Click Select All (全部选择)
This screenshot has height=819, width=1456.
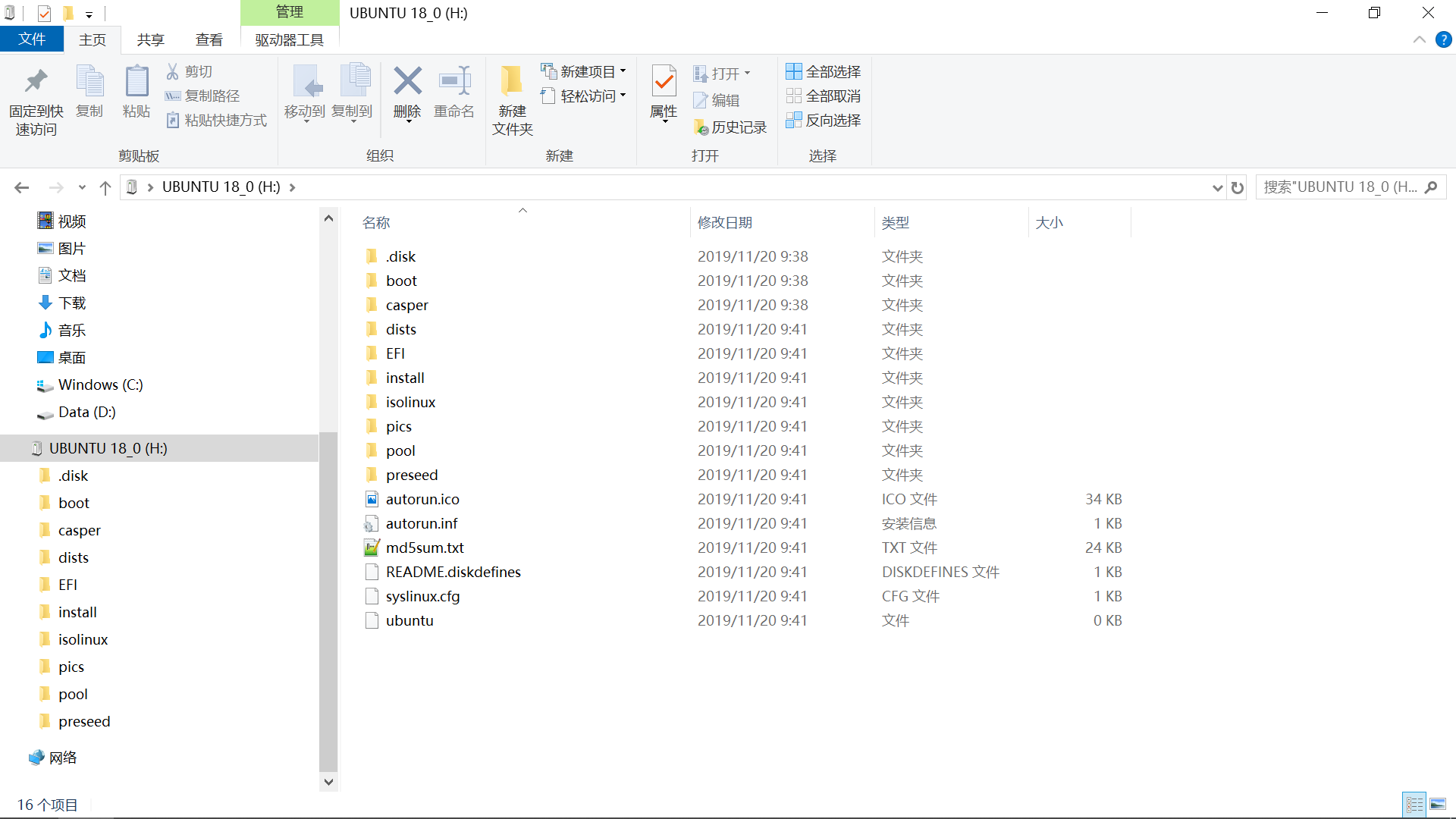coord(824,72)
